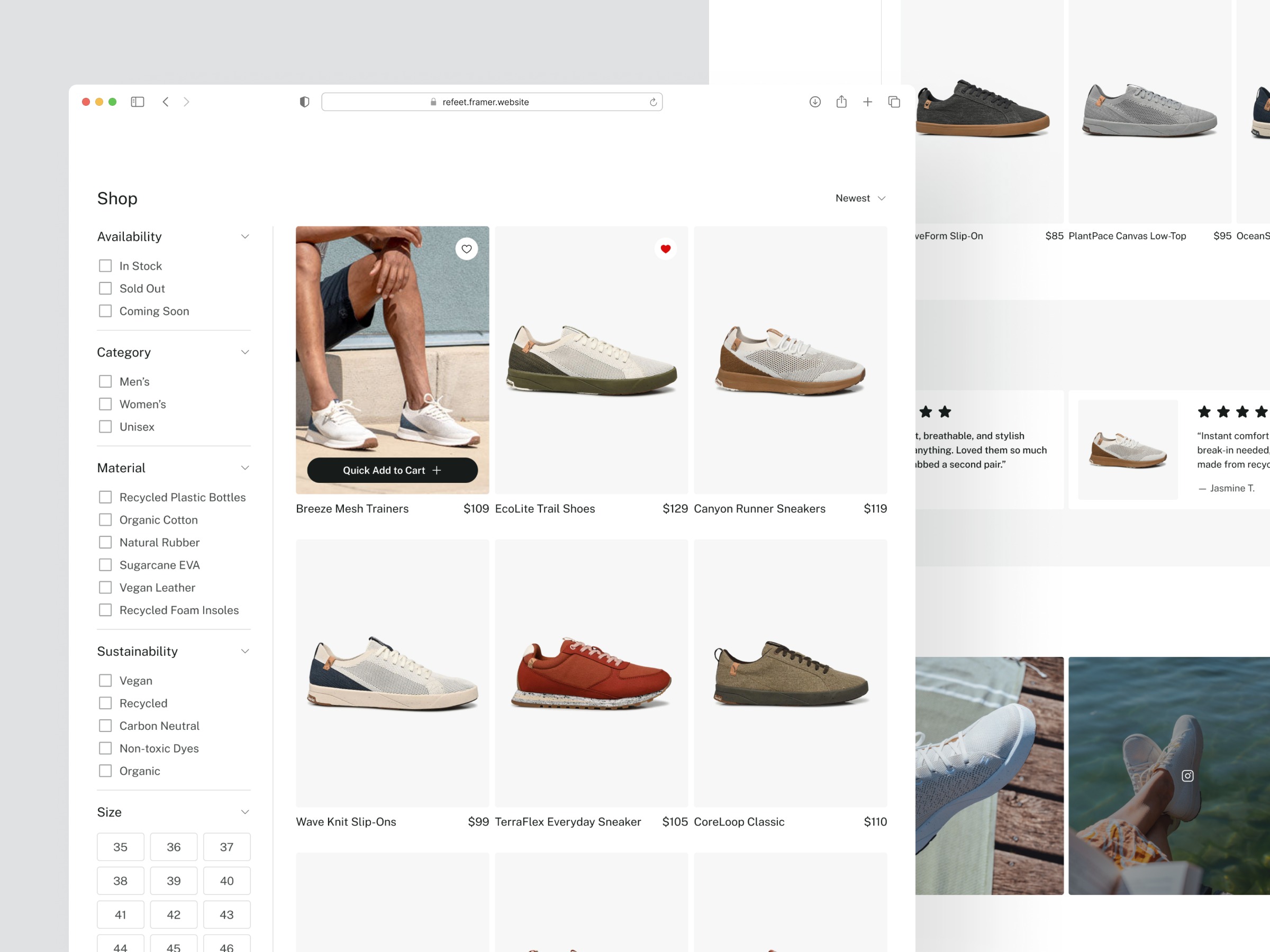
Task: Favorite Breeze Mesh Trainers with the heart icon
Action: tap(466, 249)
